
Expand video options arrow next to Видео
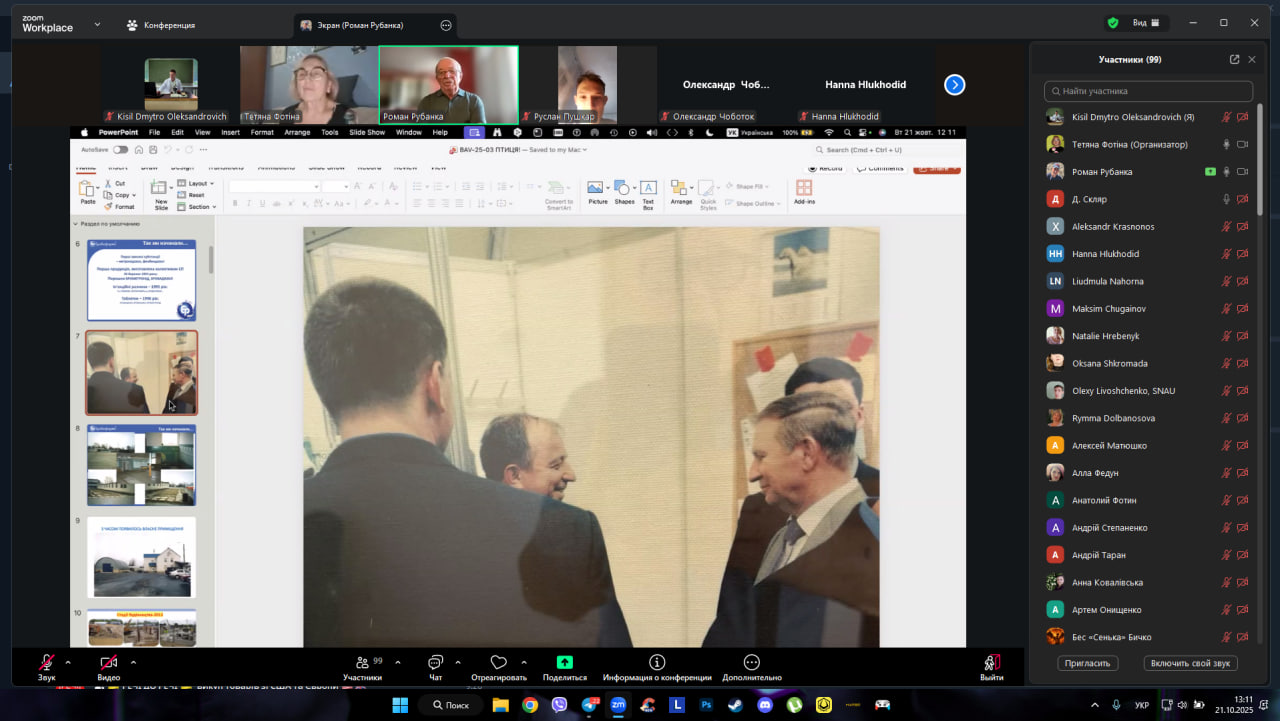coord(133,662)
